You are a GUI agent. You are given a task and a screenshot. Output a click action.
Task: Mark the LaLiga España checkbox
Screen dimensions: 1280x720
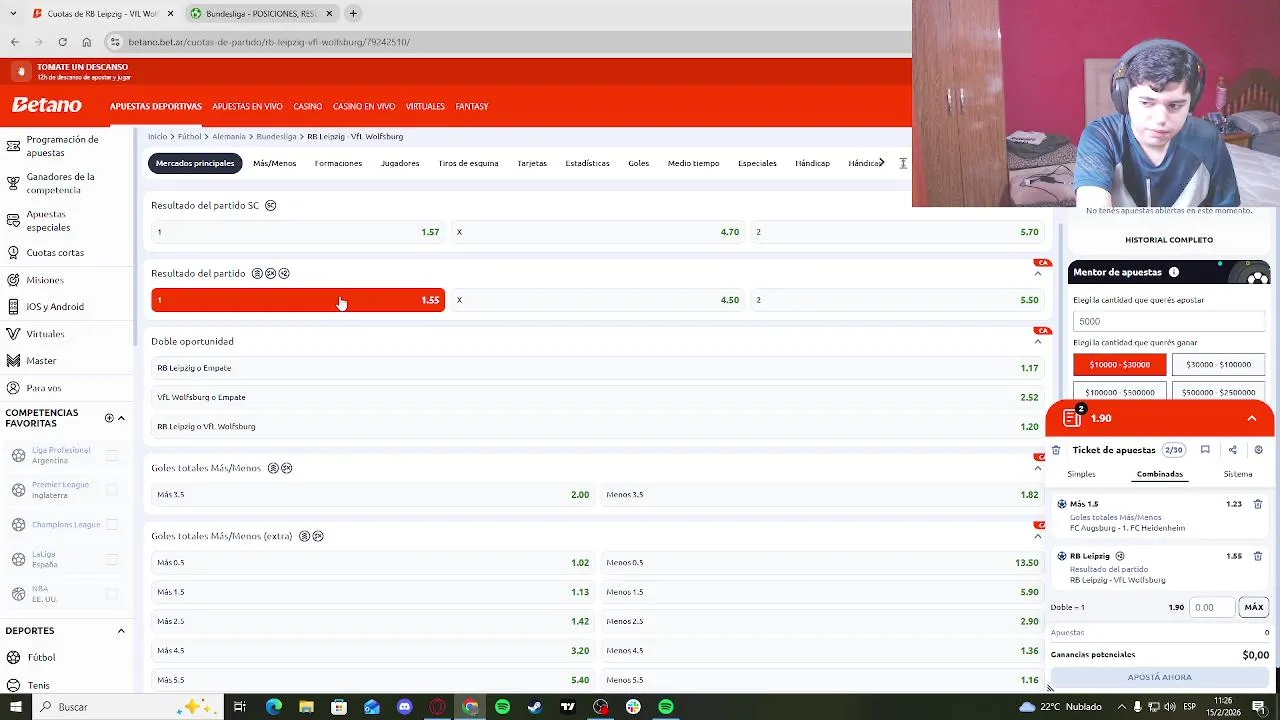(x=112, y=559)
